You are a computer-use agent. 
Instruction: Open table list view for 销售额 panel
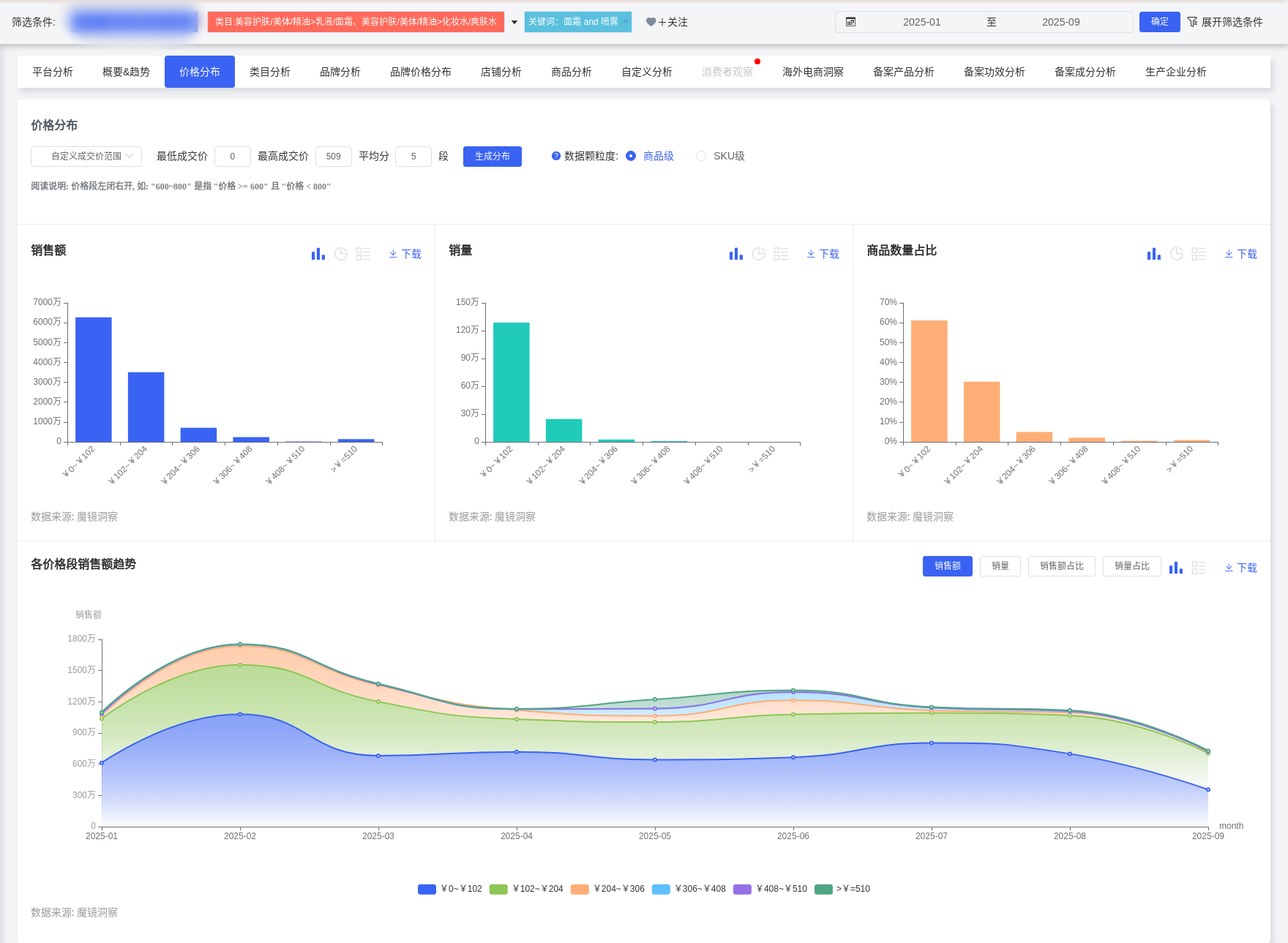coord(363,254)
